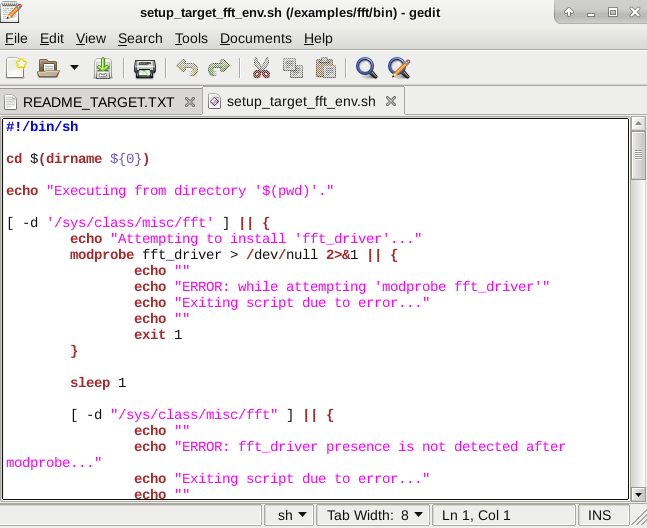The height and width of the screenshot is (528, 647).
Task: Expand recent files dropdown arrow
Action: tap(74, 67)
